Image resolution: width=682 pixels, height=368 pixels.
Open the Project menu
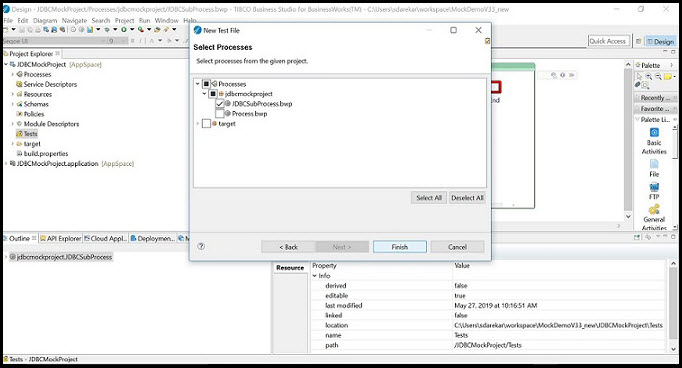pos(124,20)
